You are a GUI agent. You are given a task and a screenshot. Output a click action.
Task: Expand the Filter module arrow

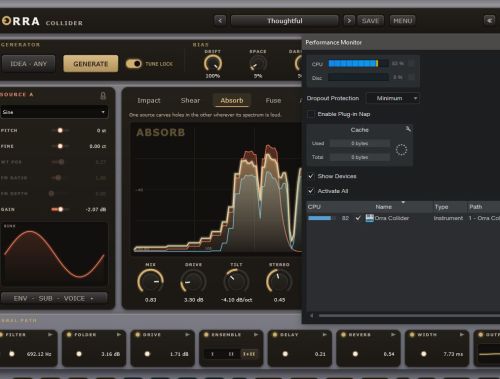pos(50,334)
